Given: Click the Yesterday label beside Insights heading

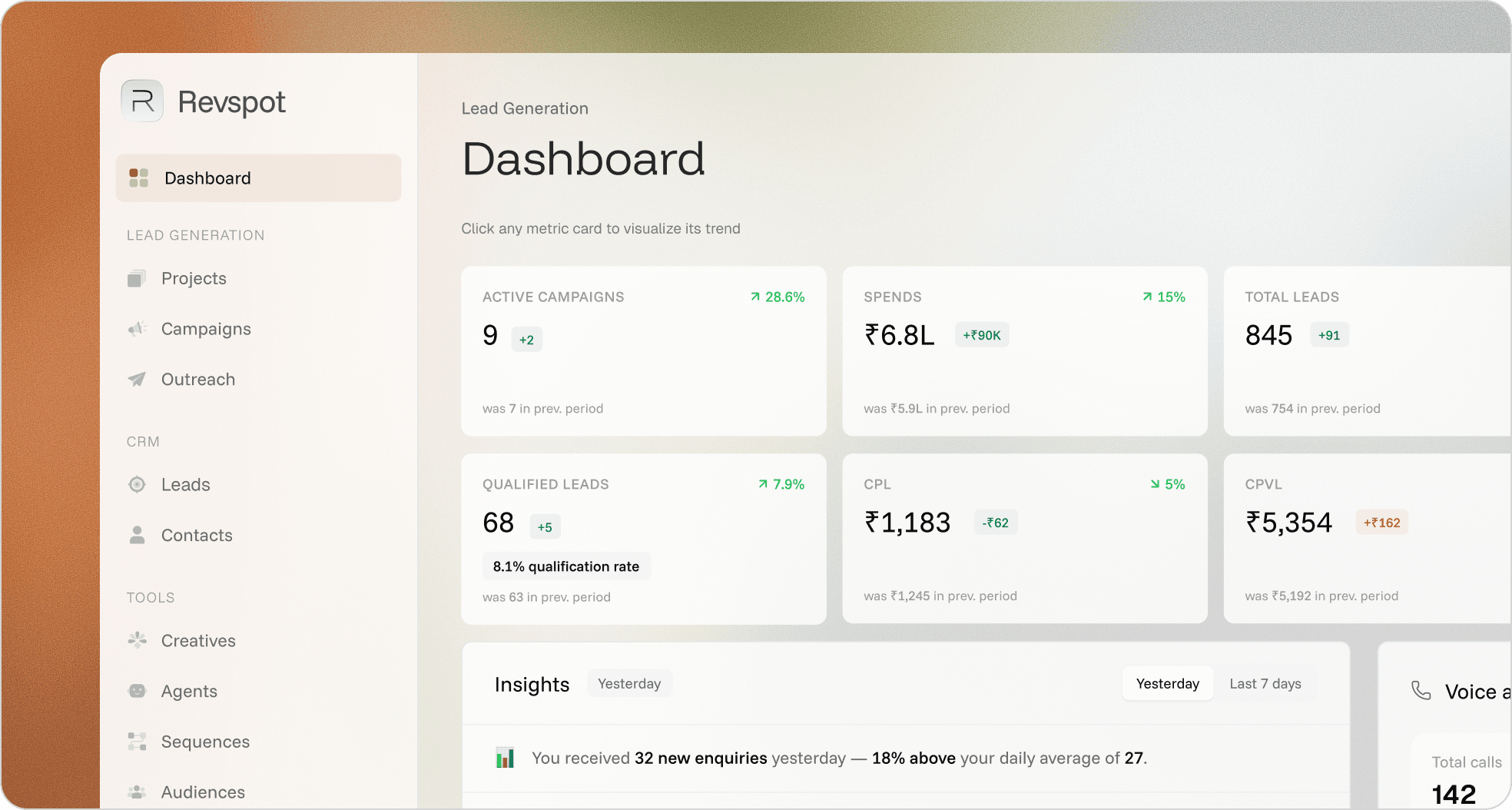Looking at the screenshot, I should 629,683.
